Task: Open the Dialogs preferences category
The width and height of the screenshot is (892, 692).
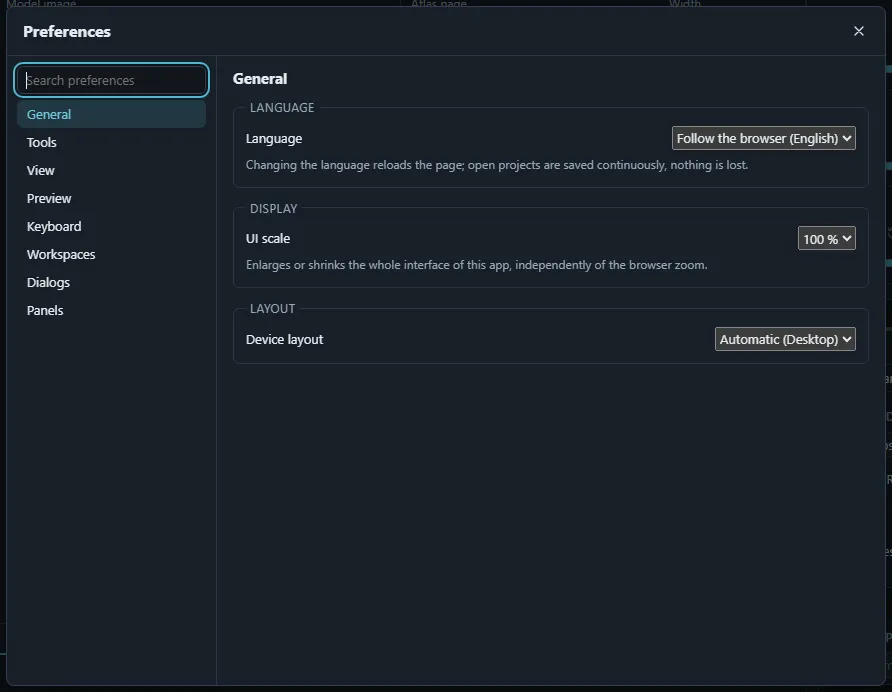Action: tap(112, 282)
